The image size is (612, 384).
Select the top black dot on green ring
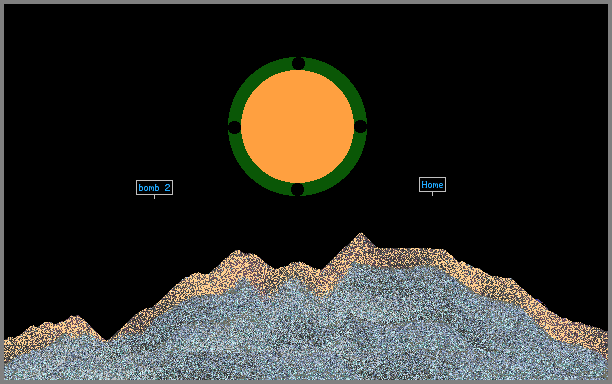click(x=298, y=63)
